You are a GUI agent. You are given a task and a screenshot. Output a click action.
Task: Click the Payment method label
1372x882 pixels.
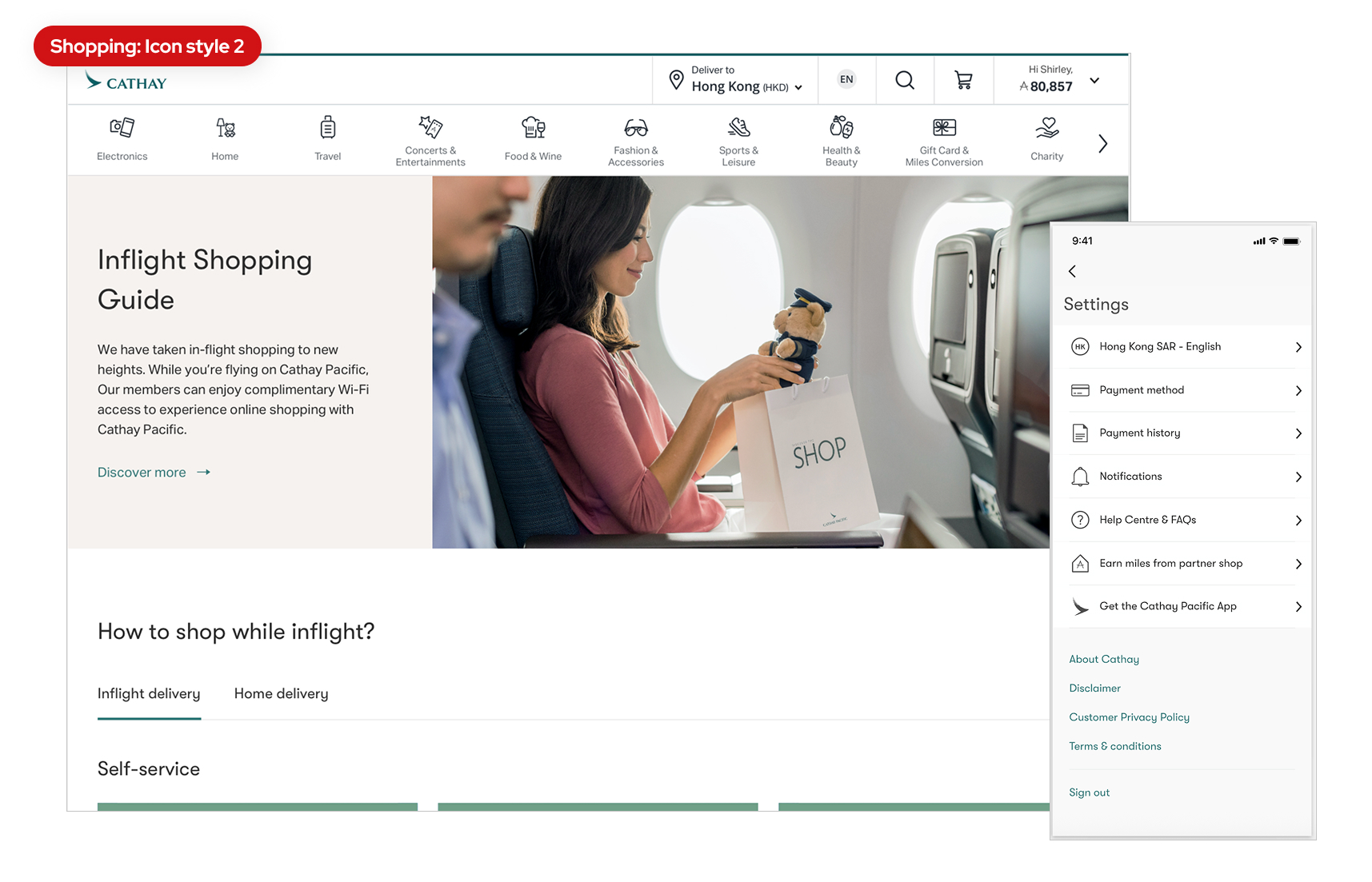(1142, 390)
